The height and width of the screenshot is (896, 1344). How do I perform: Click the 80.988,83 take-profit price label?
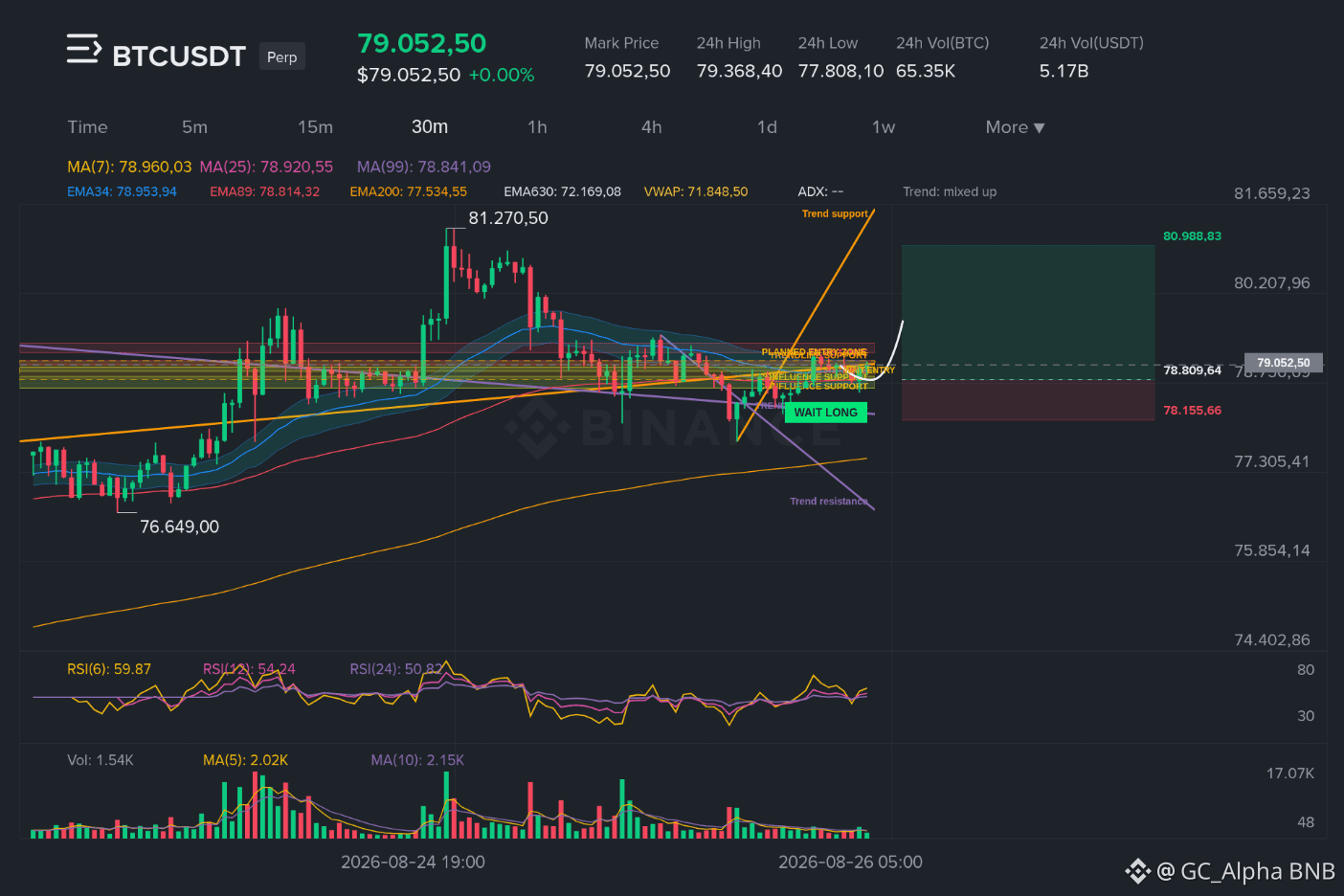(1193, 235)
